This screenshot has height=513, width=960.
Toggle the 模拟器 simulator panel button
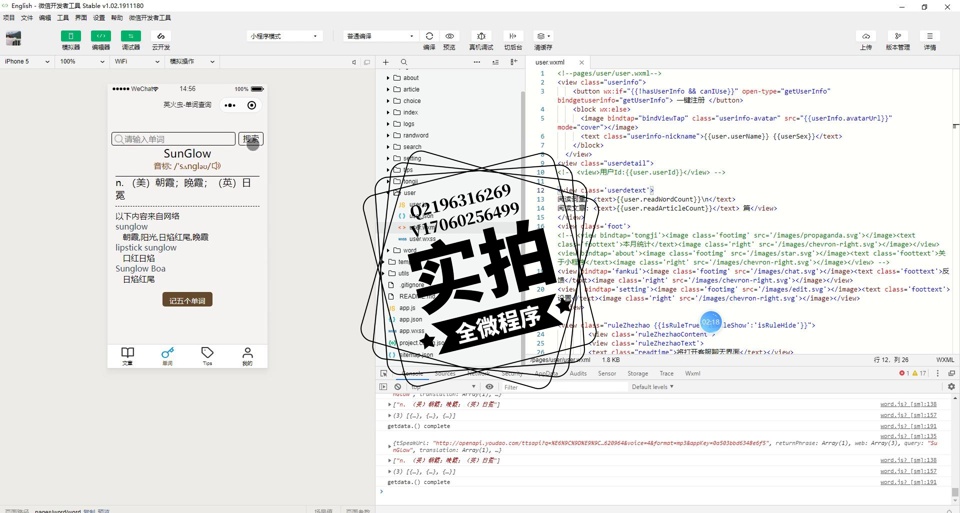71,36
